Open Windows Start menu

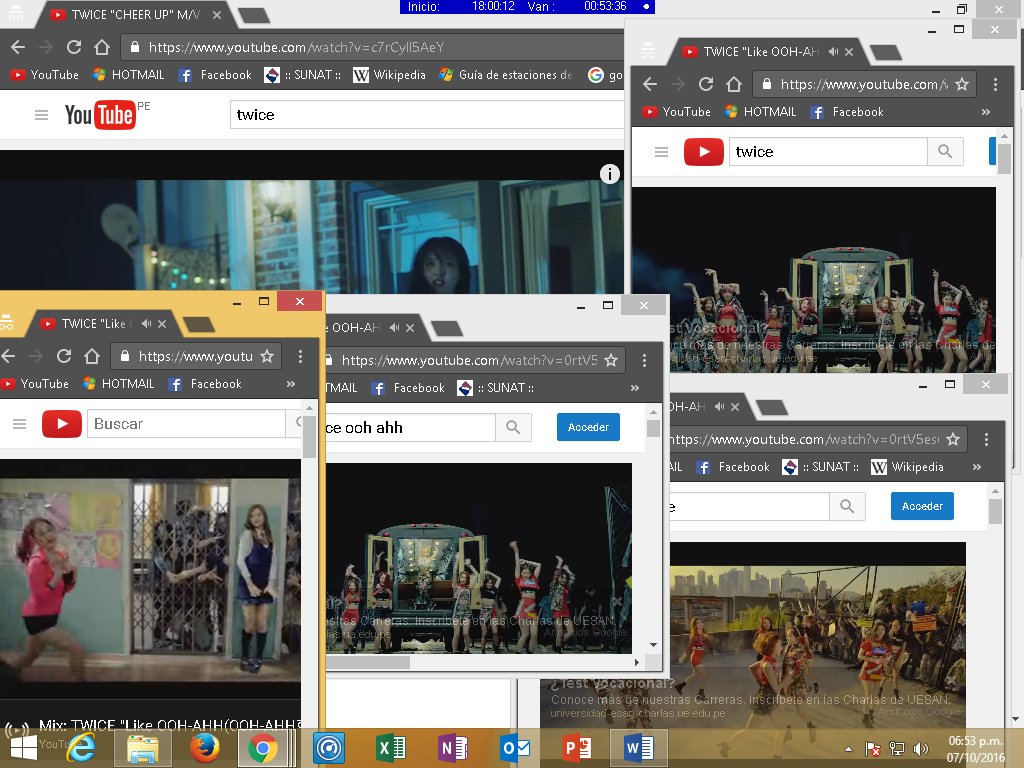click(x=23, y=748)
